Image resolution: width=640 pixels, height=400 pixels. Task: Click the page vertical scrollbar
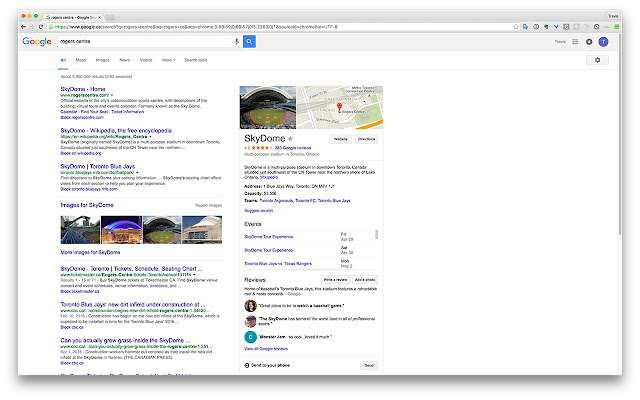[x=620, y=135]
